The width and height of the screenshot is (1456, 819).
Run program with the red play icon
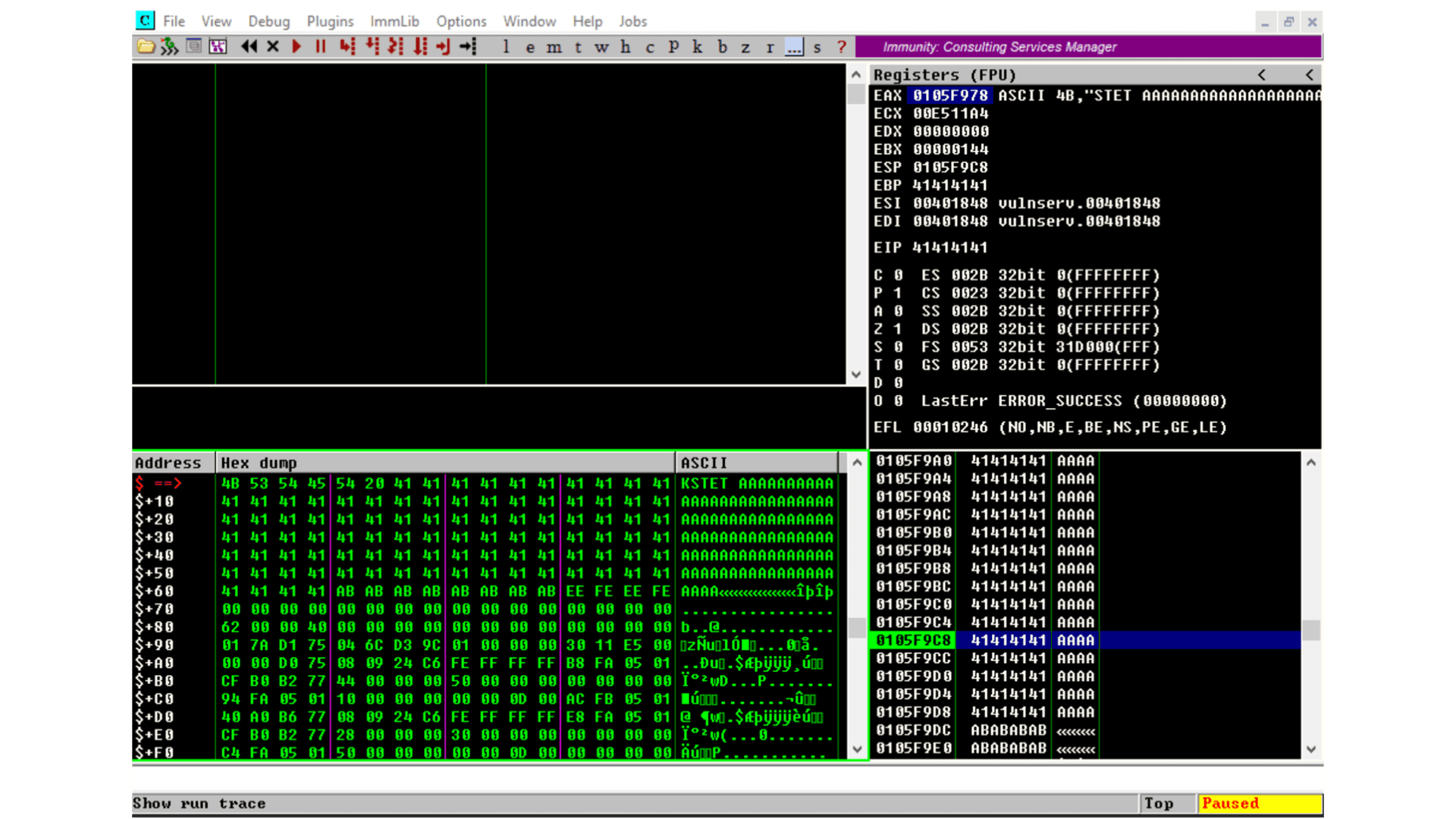tap(297, 47)
